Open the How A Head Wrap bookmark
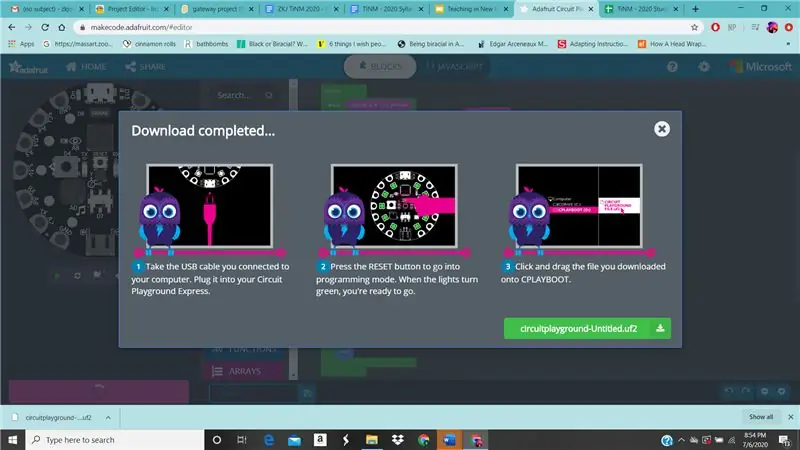This screenshot has height=450, width=800. 672,44
